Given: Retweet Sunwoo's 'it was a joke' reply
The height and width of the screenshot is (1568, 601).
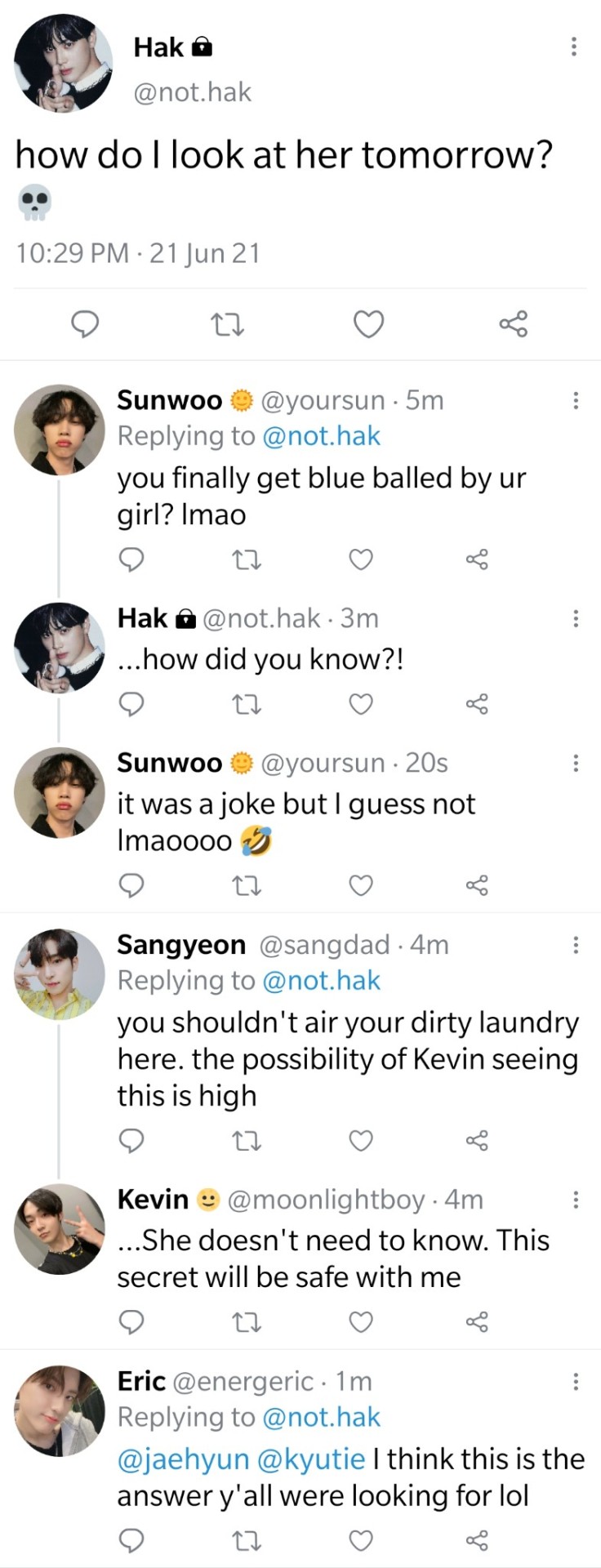Looking at the screenshot, I should 247,885.
